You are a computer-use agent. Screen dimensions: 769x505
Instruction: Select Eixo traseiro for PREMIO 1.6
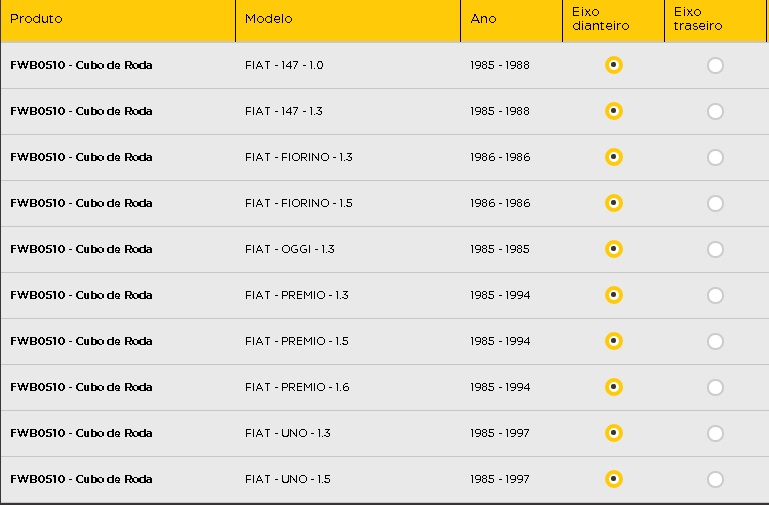click(x=715, y=387)
